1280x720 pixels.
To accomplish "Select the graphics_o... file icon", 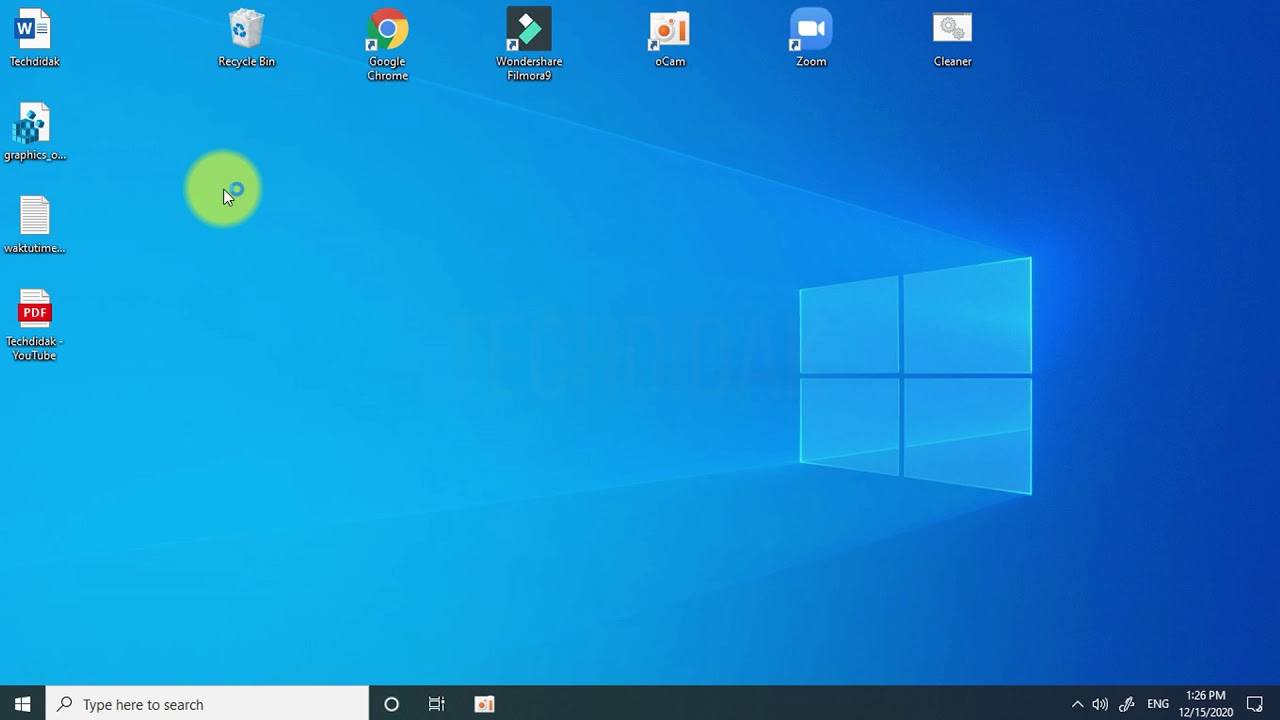I will click(x=34, y=132).
